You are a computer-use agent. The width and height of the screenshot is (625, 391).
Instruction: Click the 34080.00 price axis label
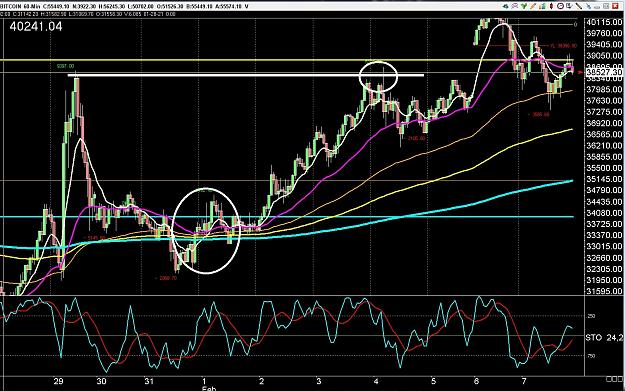604,213
